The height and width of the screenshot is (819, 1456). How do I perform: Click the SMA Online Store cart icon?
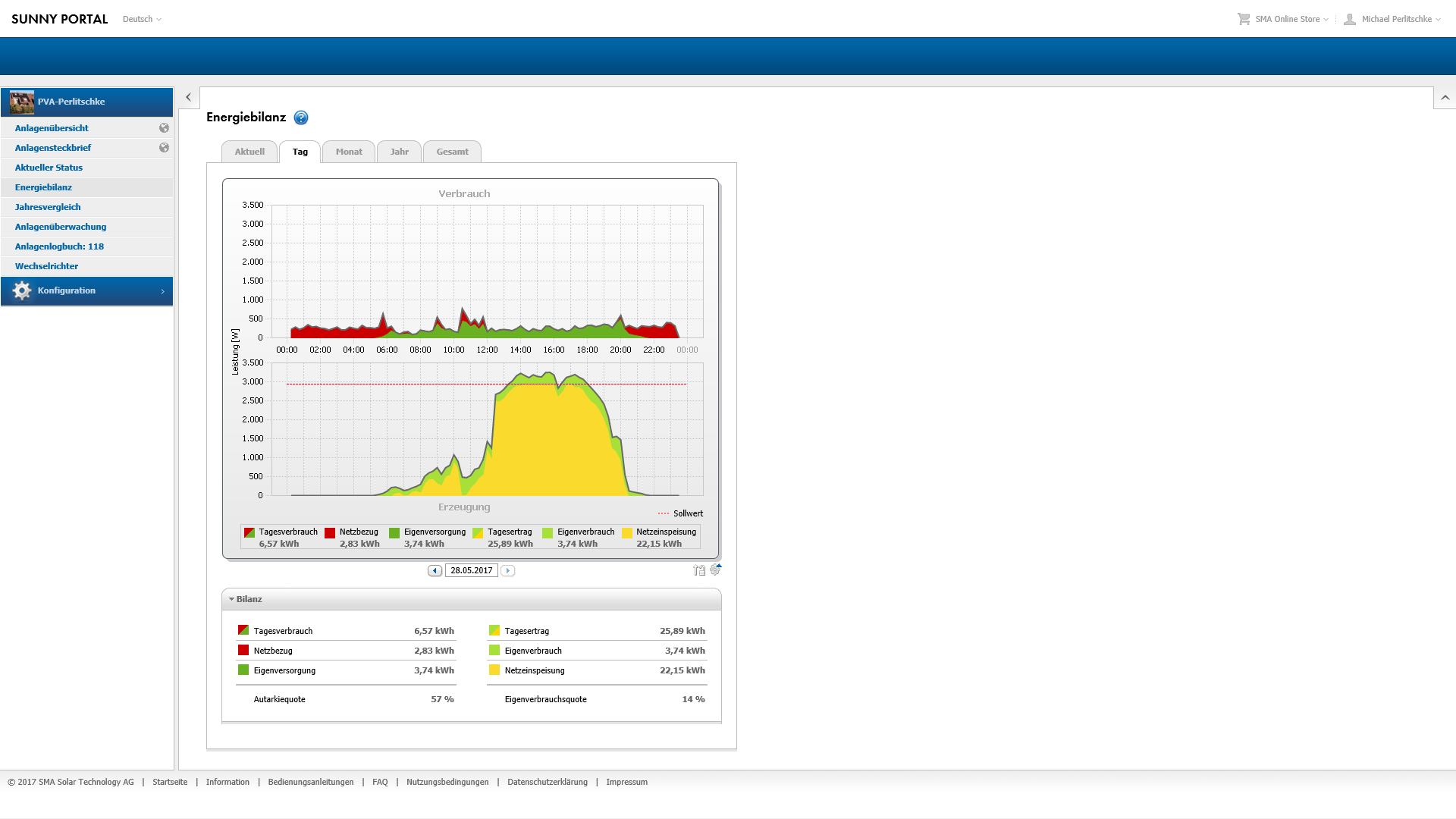pyautogui.click(x=1244, y=19)
